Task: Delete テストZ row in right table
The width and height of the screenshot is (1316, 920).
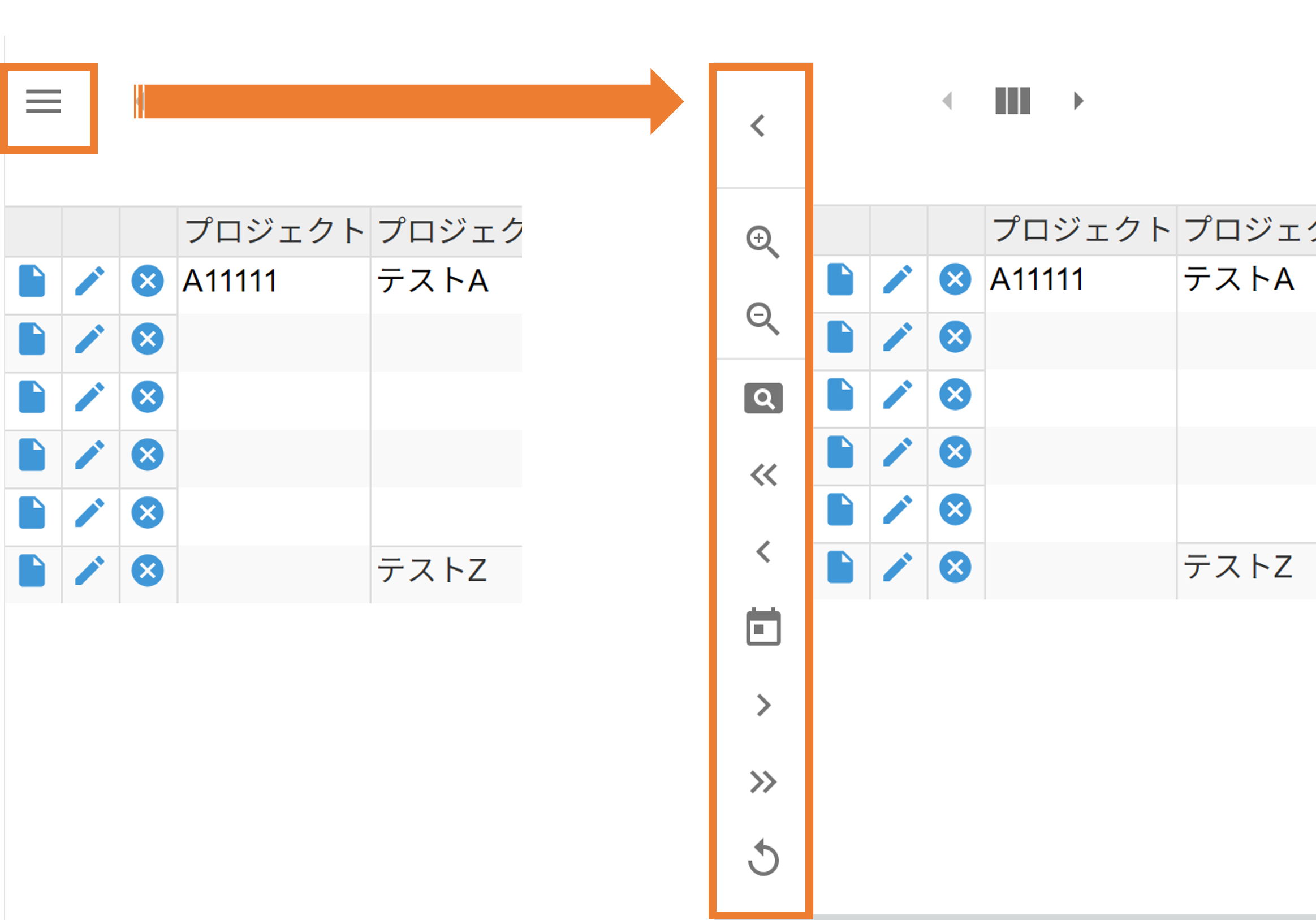Action: tap(956, 567)
